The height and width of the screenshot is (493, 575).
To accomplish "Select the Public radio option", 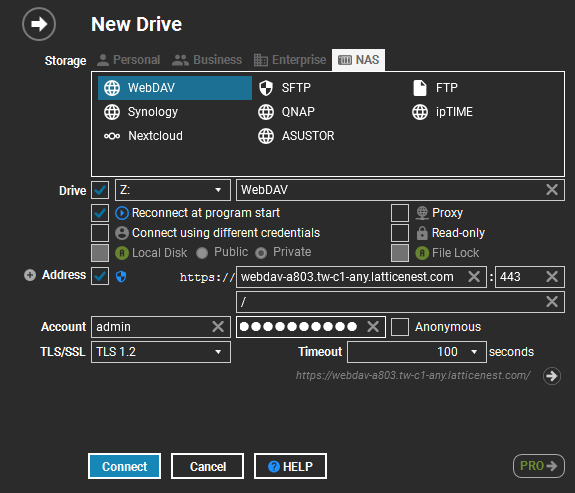I will 202,253.
